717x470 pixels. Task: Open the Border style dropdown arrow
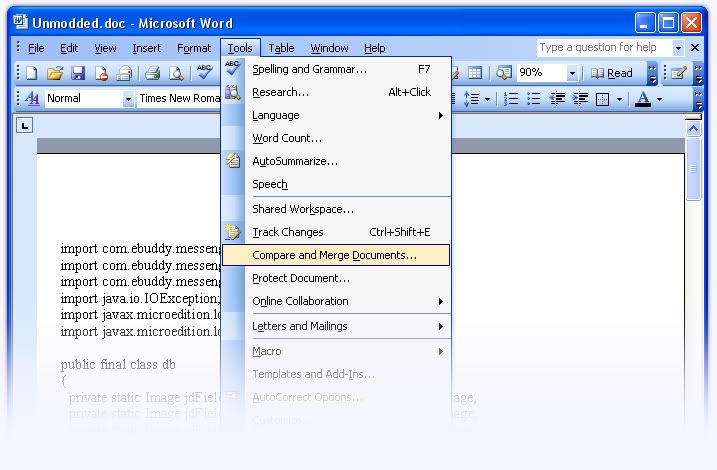click(619, 99)
